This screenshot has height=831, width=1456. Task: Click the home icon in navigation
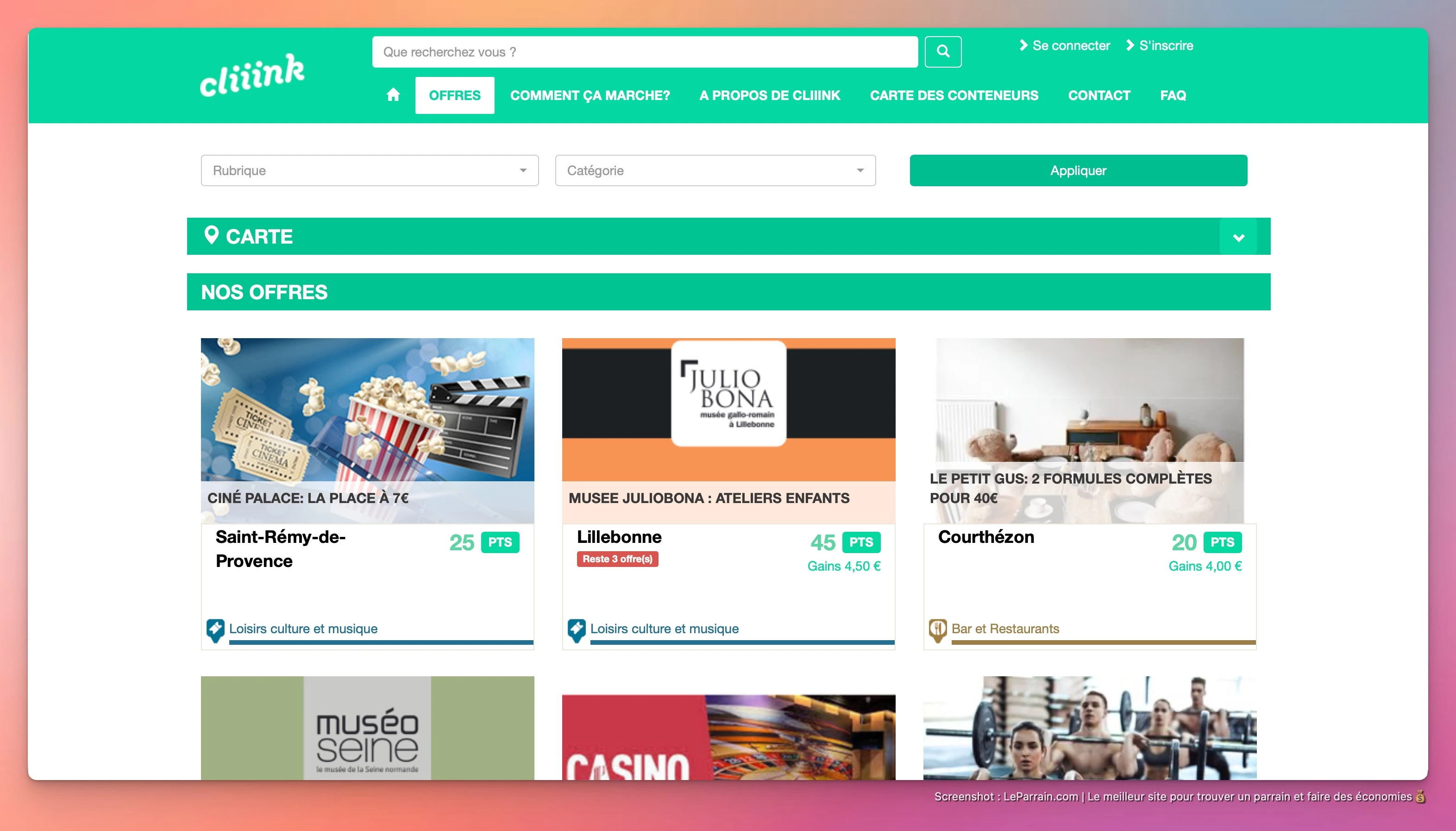393,95
